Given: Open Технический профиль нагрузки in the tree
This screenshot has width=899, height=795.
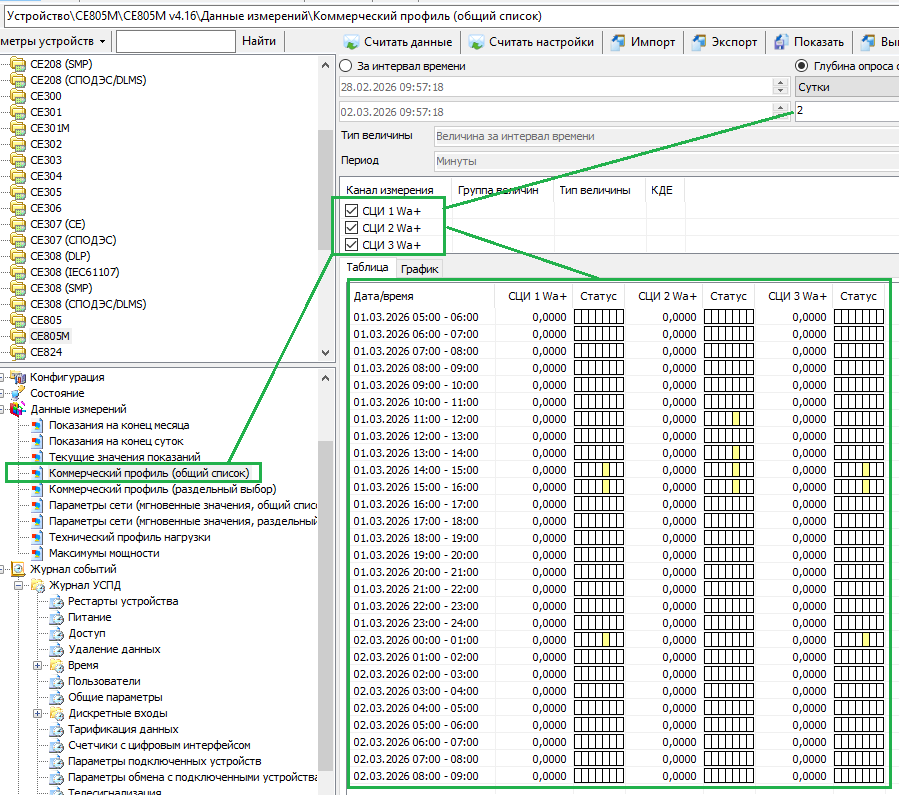Looking at the screenshot, I should (129, 537).
